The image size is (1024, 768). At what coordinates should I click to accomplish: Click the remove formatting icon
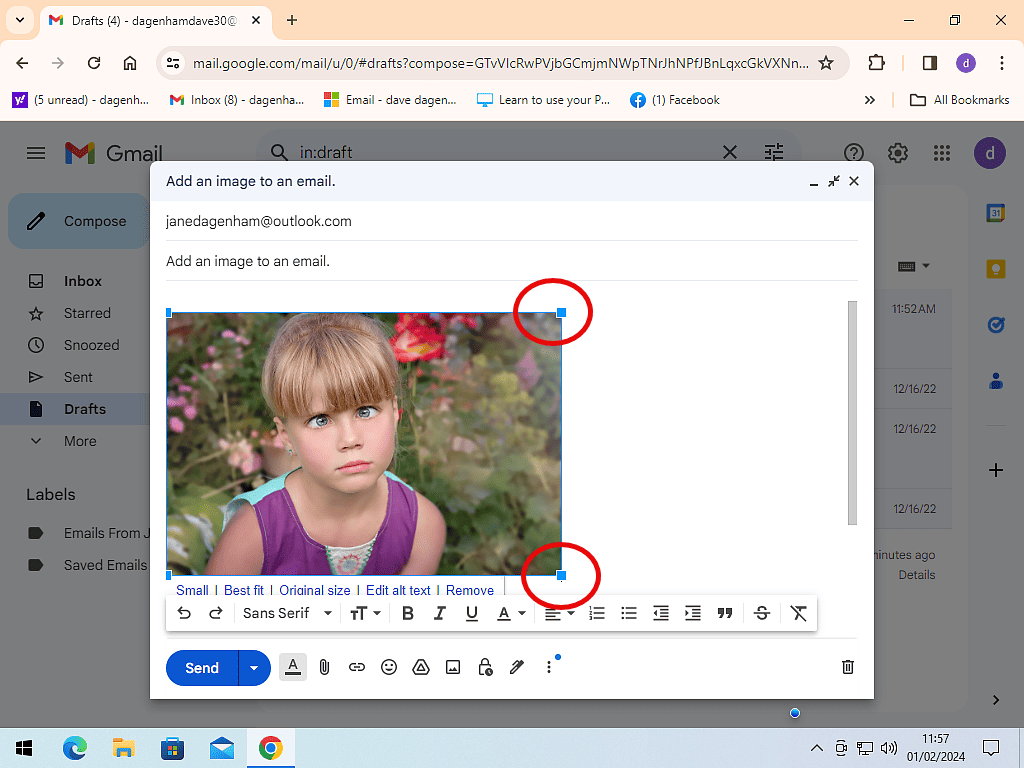click(x=798, y=613)
